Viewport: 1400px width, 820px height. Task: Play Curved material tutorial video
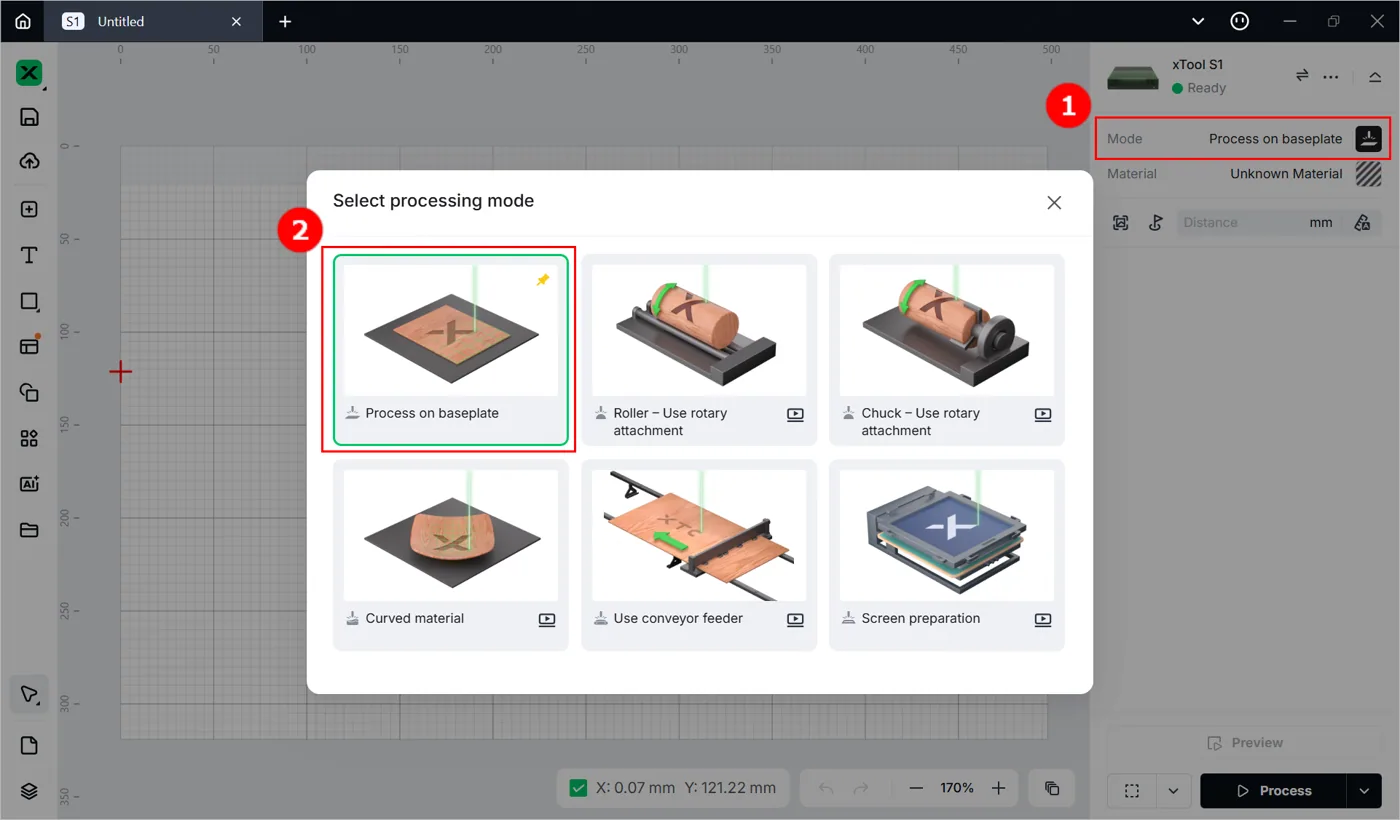(547, 619)
